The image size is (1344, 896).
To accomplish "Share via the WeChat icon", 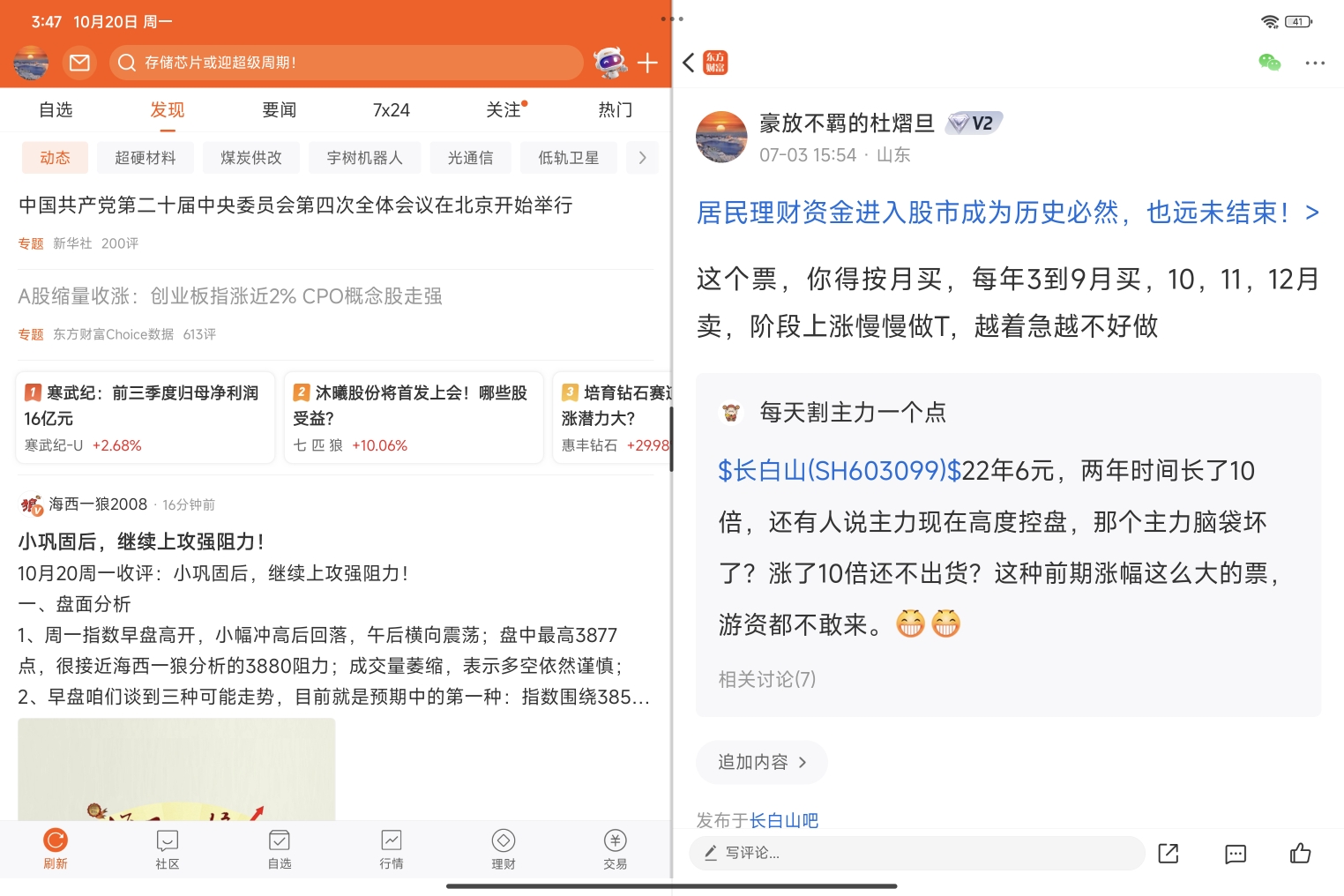I will coord(1269,63).
